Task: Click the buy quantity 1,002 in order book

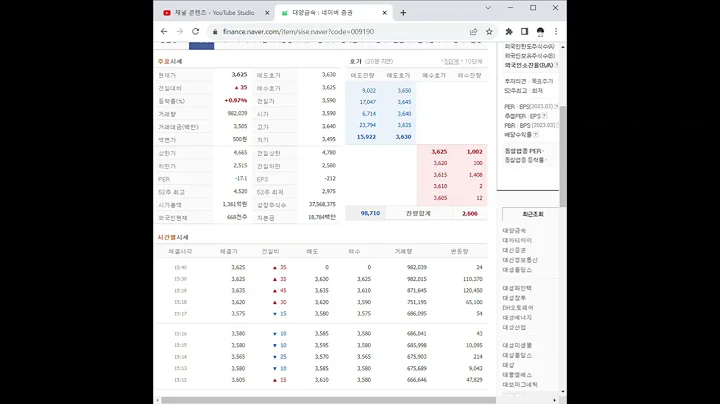Action: coord(474,152)
